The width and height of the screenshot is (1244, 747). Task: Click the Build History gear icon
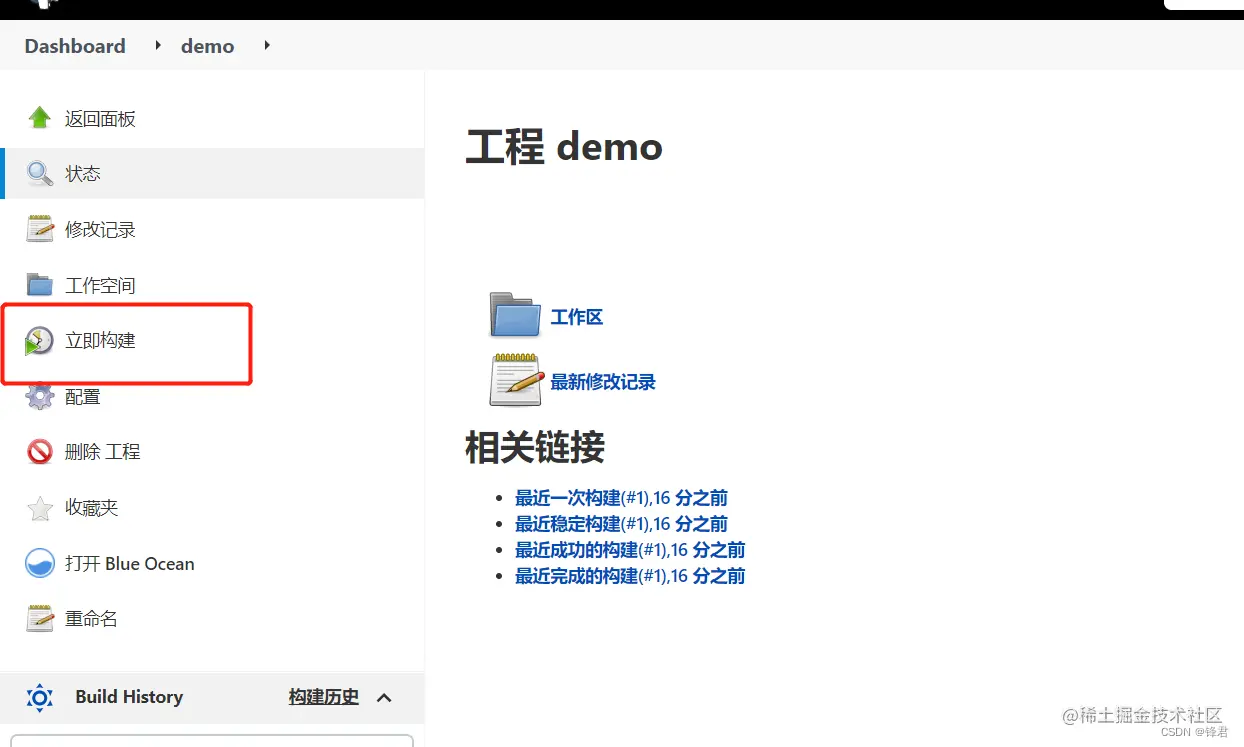click(x=40, y=697)
